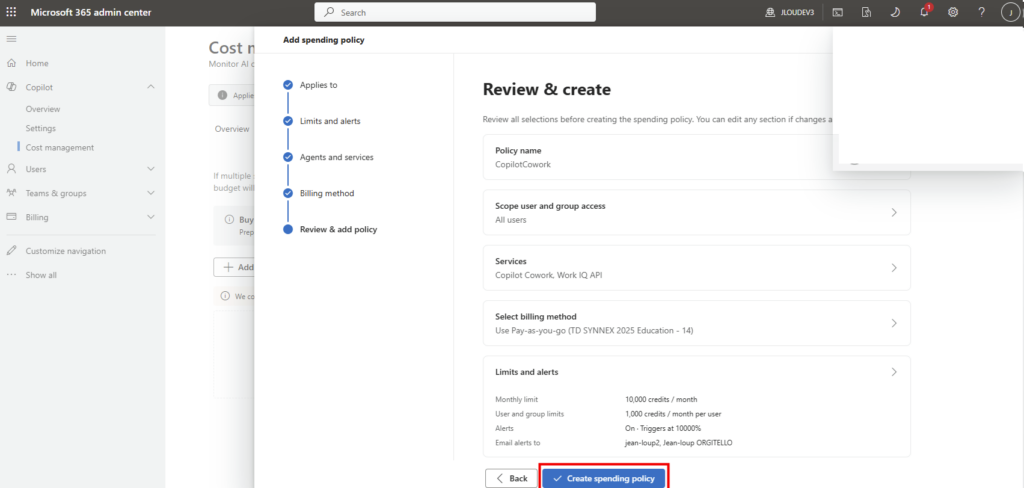Screen dimensions: 1024x488
Task: Click 'On - Triggers at 10000%' text
Action: point(662,429)
